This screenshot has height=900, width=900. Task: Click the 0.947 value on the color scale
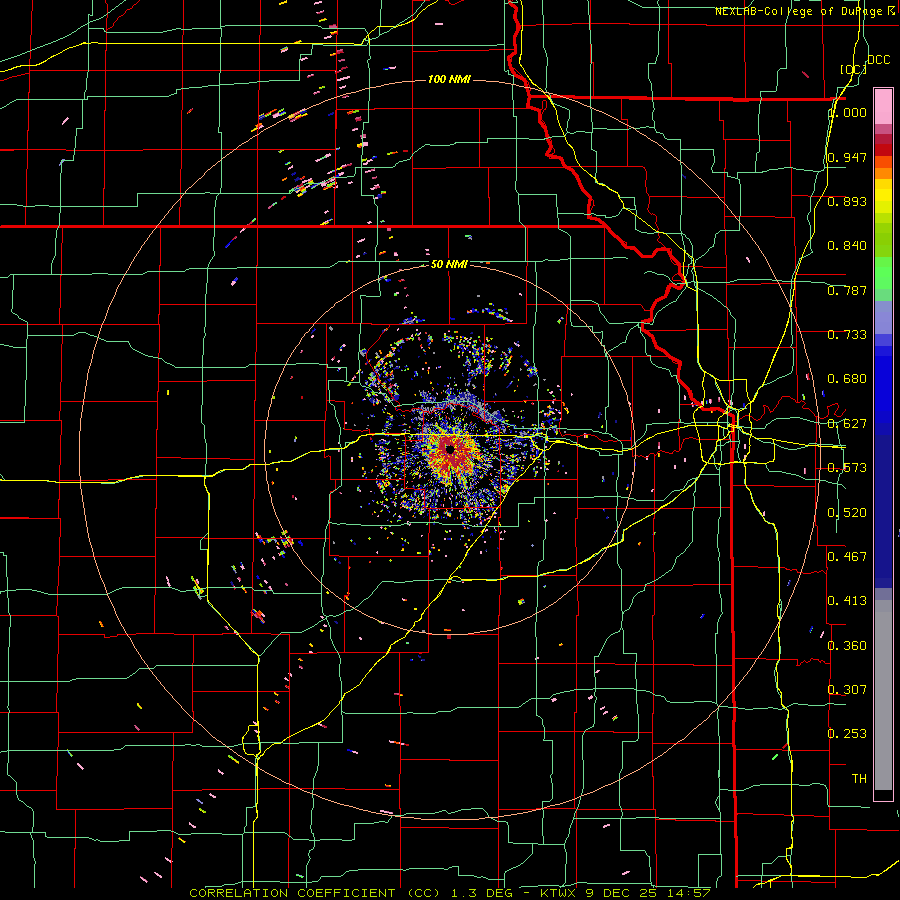pos(848,157)
